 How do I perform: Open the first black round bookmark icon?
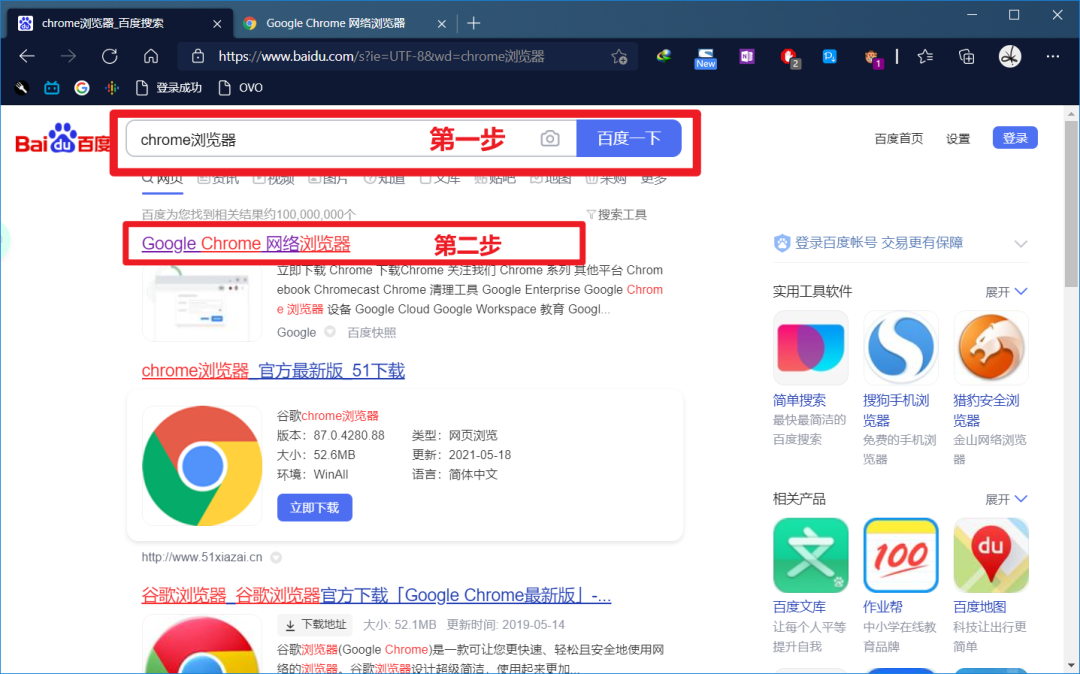[x=21, y=87]
